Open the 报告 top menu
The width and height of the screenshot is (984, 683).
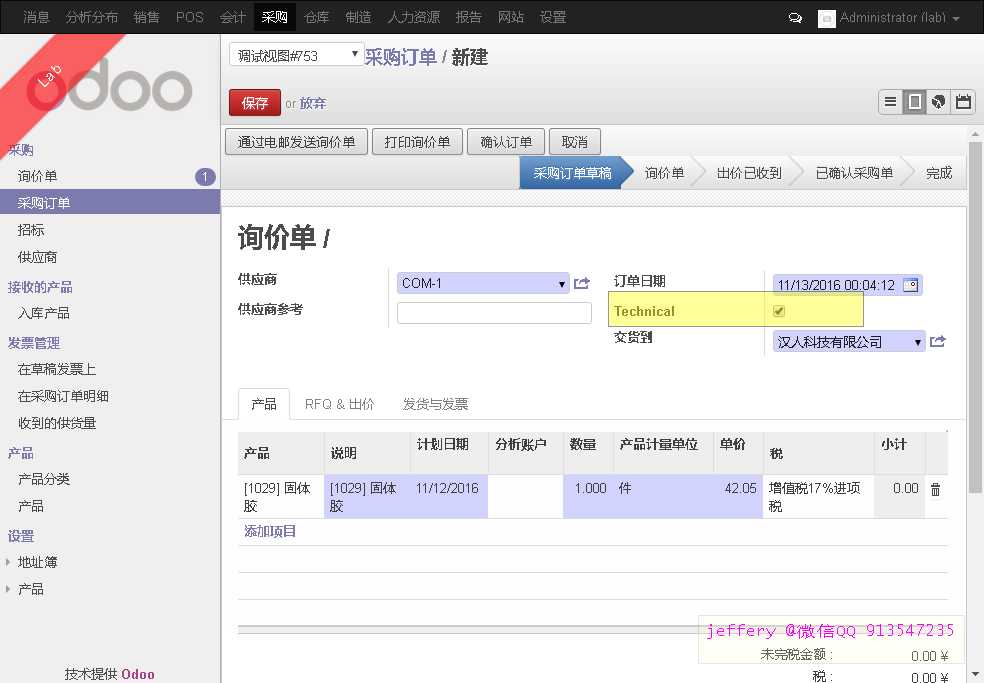click(x=468, y=17)
